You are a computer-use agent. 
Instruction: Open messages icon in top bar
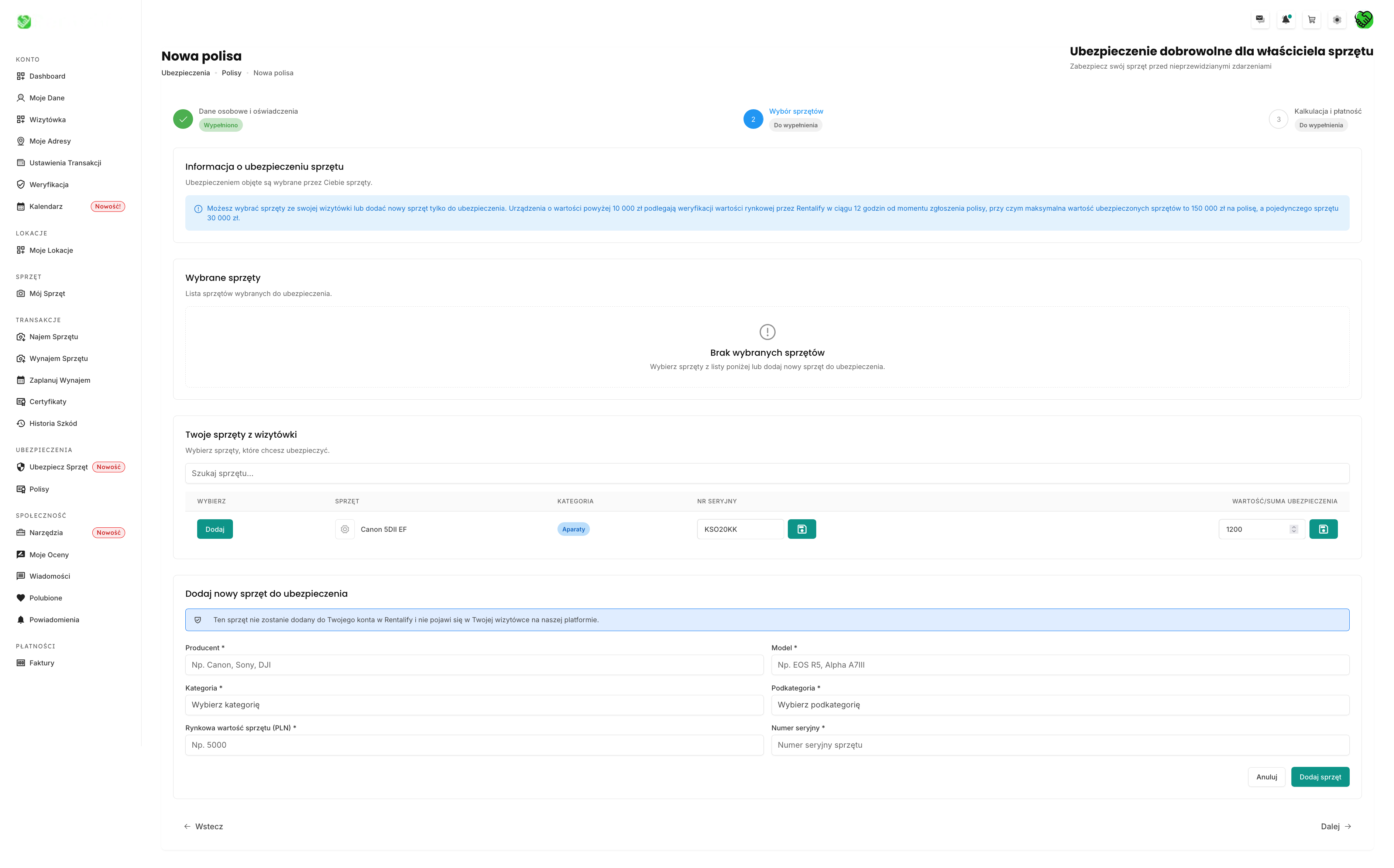pos(1260,20)
